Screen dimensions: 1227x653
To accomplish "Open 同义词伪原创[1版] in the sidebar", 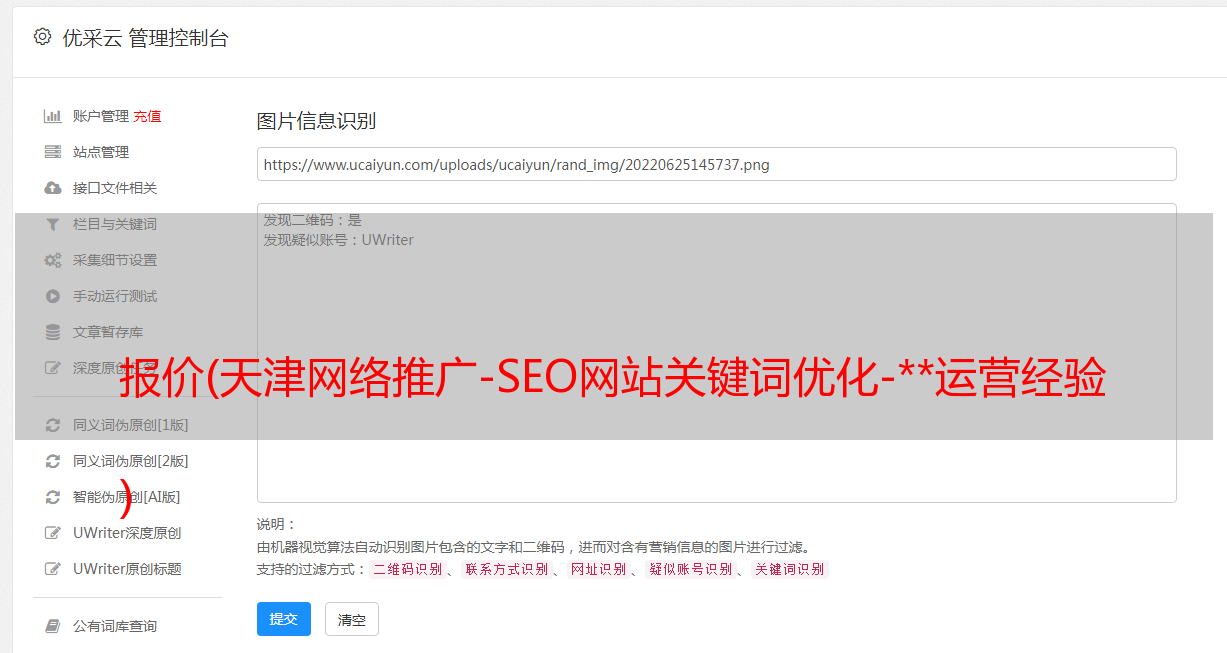I will pos(130,425).
